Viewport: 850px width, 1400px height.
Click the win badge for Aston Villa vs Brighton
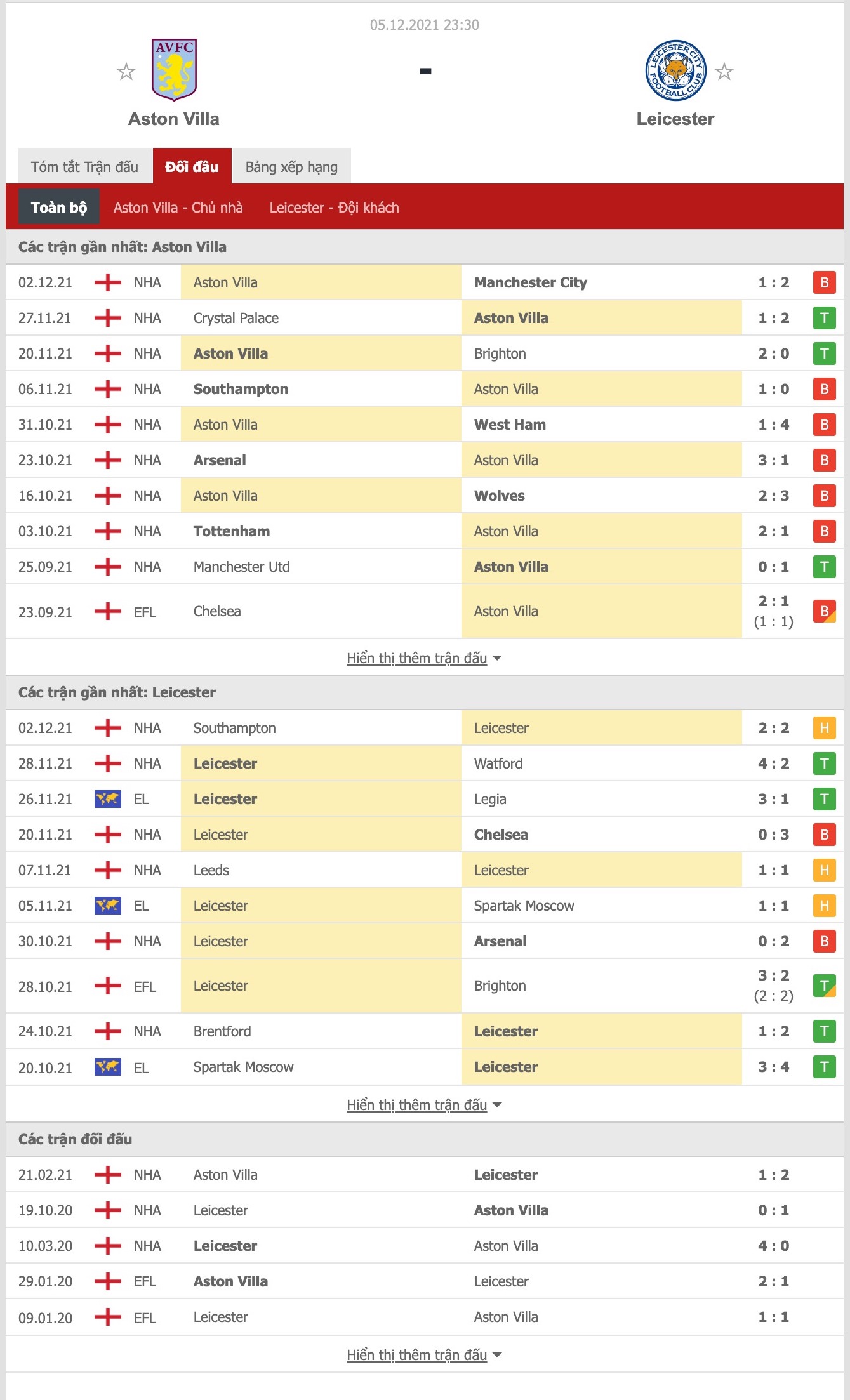tap(825, 353)
